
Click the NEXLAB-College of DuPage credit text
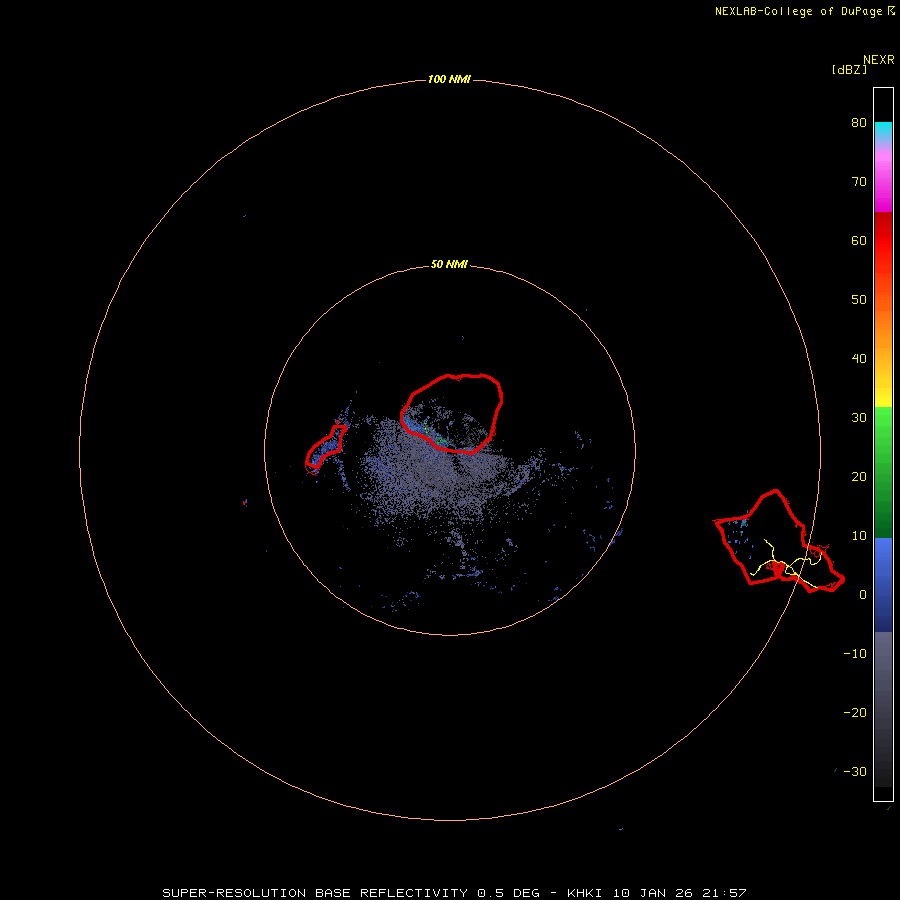(x=805, y=11)
